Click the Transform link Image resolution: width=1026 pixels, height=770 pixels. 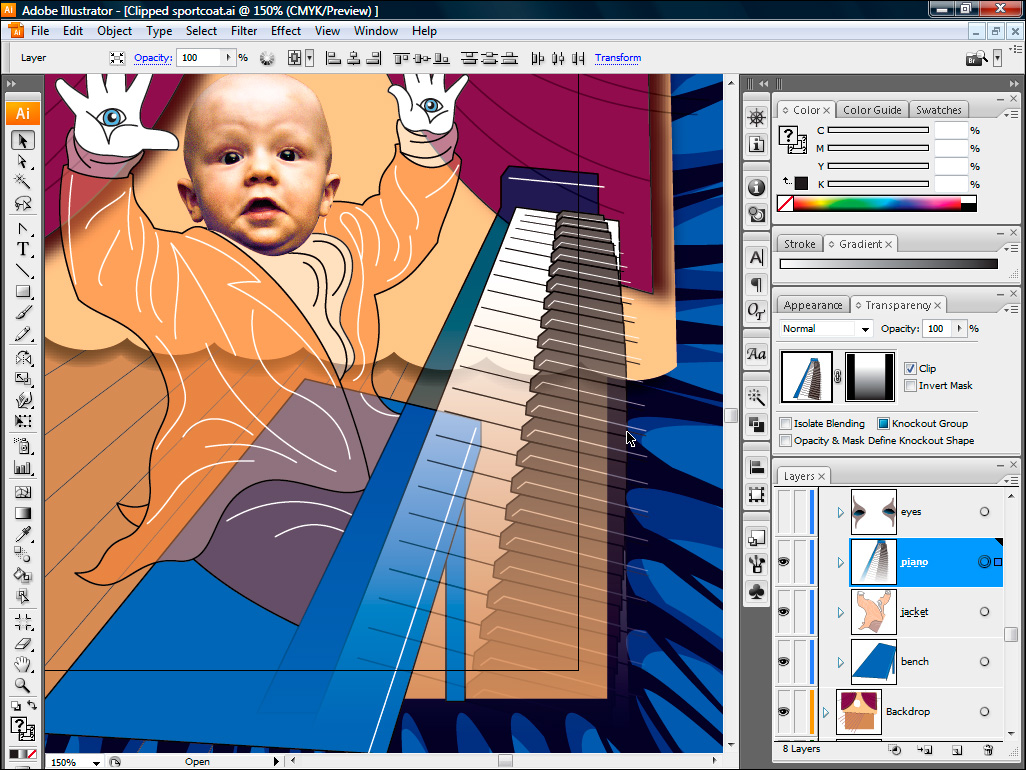(x=617, y=58)
